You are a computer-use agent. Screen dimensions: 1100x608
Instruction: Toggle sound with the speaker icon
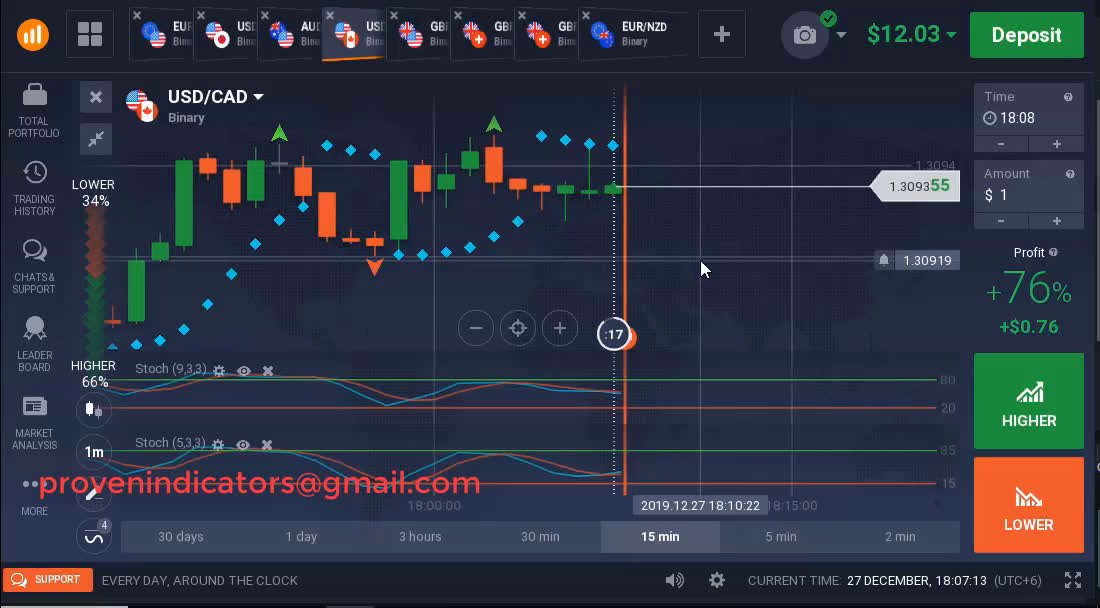pos(675,580)
